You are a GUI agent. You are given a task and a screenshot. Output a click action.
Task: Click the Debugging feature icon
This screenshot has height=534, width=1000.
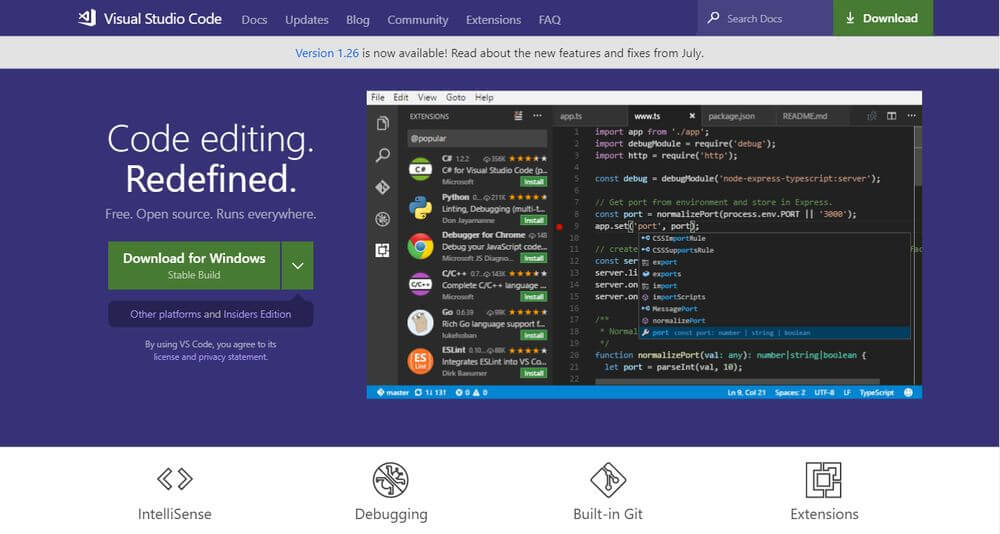pyautogui.click(x=391, y=480)
